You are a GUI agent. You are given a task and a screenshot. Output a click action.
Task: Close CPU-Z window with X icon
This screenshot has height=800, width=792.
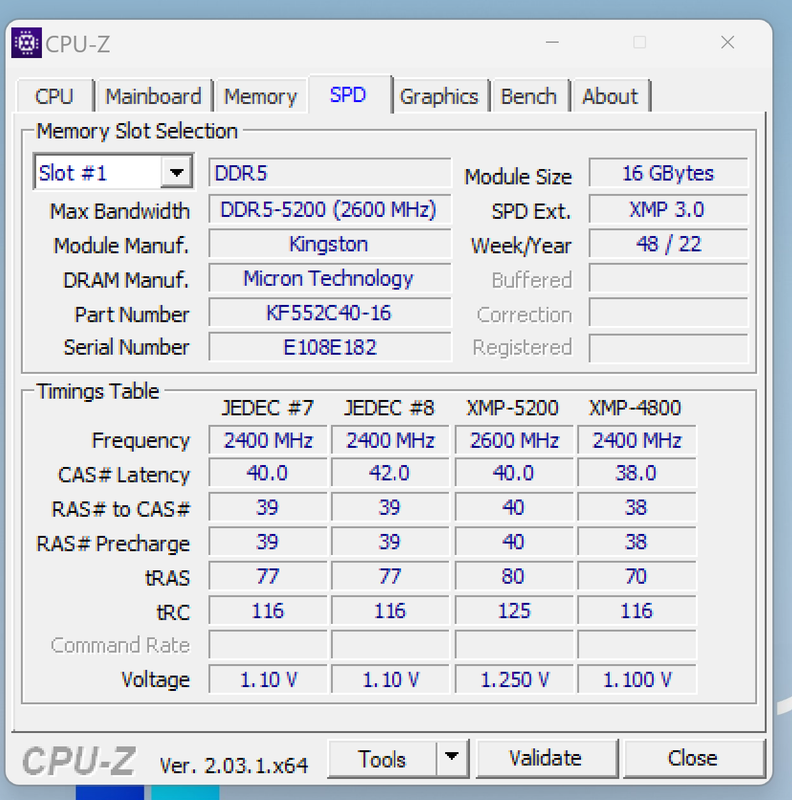point(728,42)
